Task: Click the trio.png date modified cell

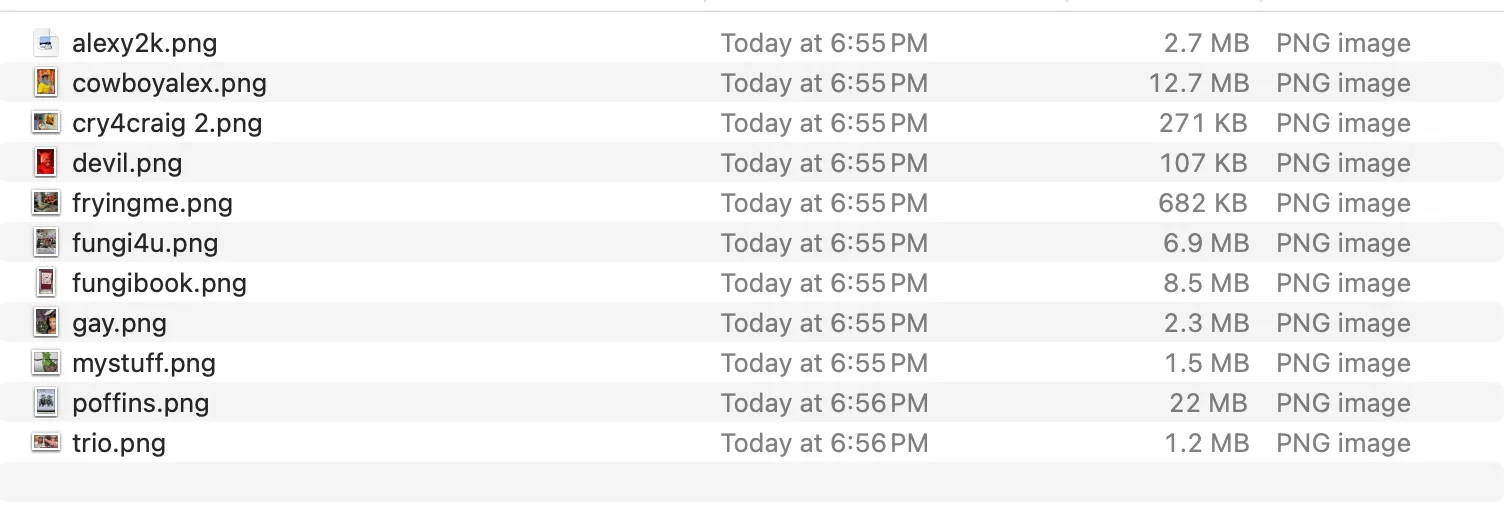Action: (x=824, y=443)
